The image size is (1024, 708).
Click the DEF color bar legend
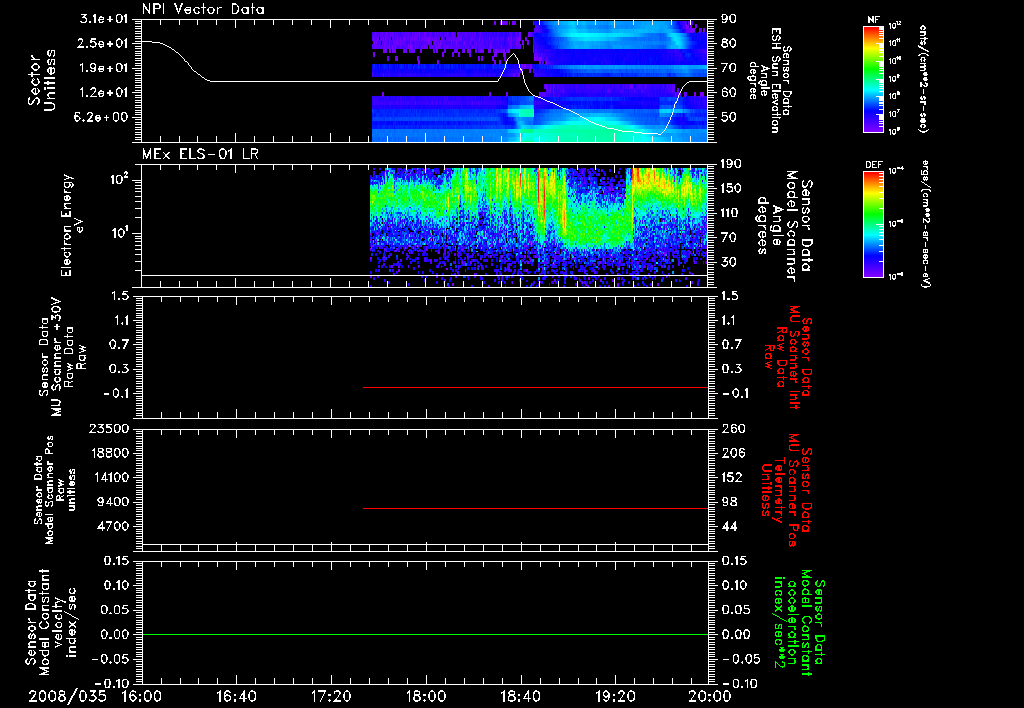tap(873, 224)
